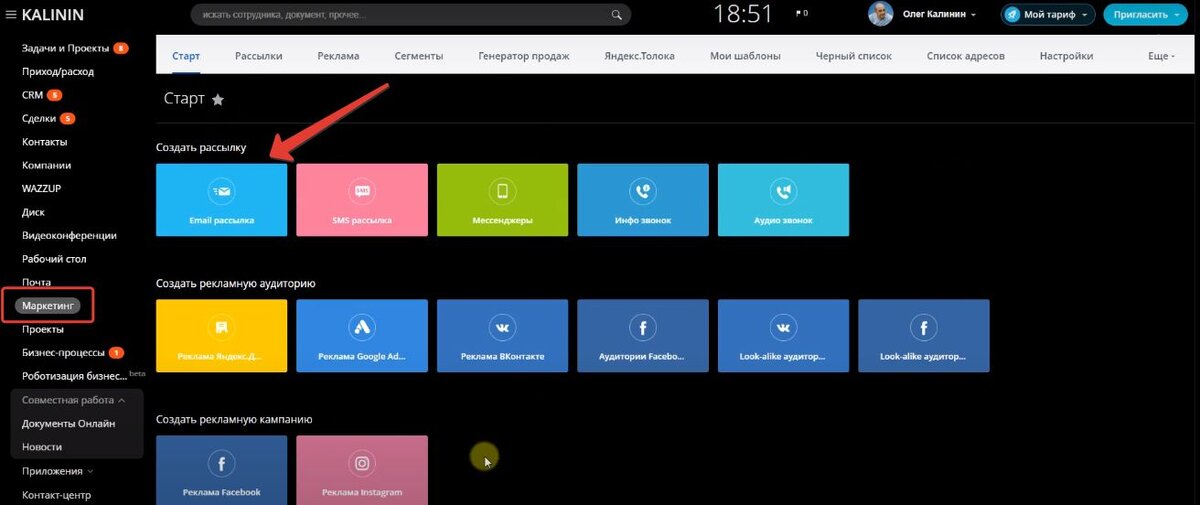Switch to the Реклама tab

[x=338, y=56]
